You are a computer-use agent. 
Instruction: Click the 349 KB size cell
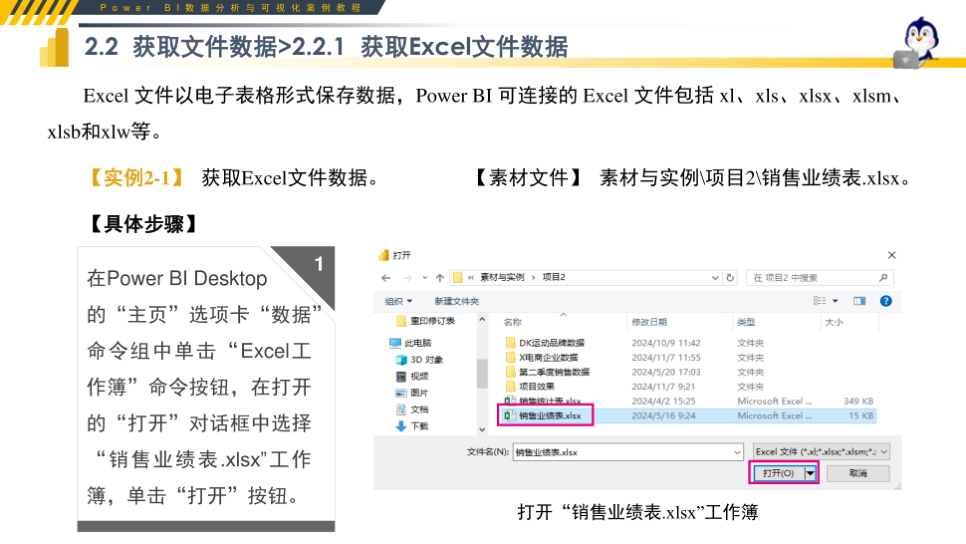click(858, 401)
